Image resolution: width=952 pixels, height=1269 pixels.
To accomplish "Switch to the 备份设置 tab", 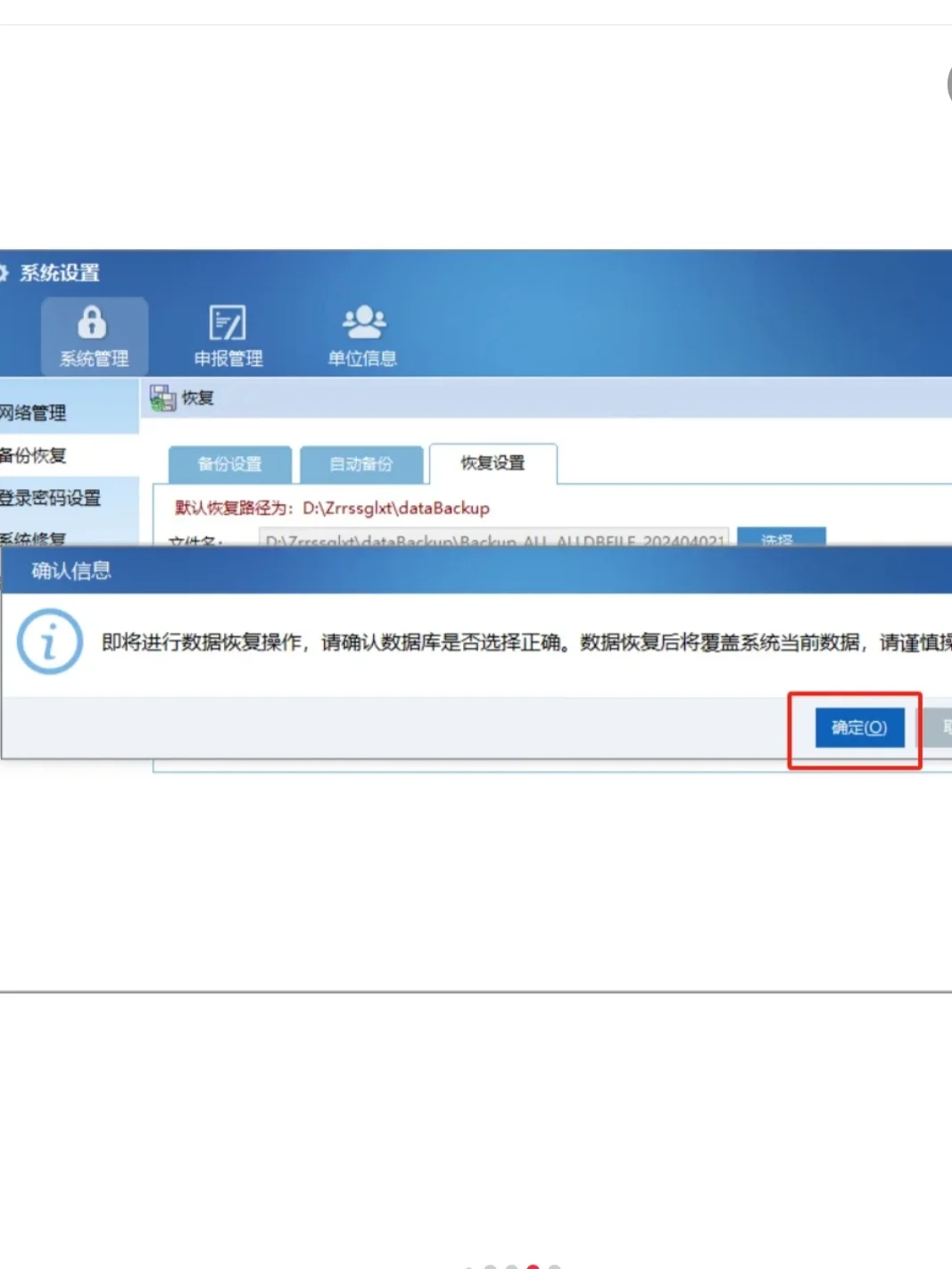I will [x=230, y=464].
